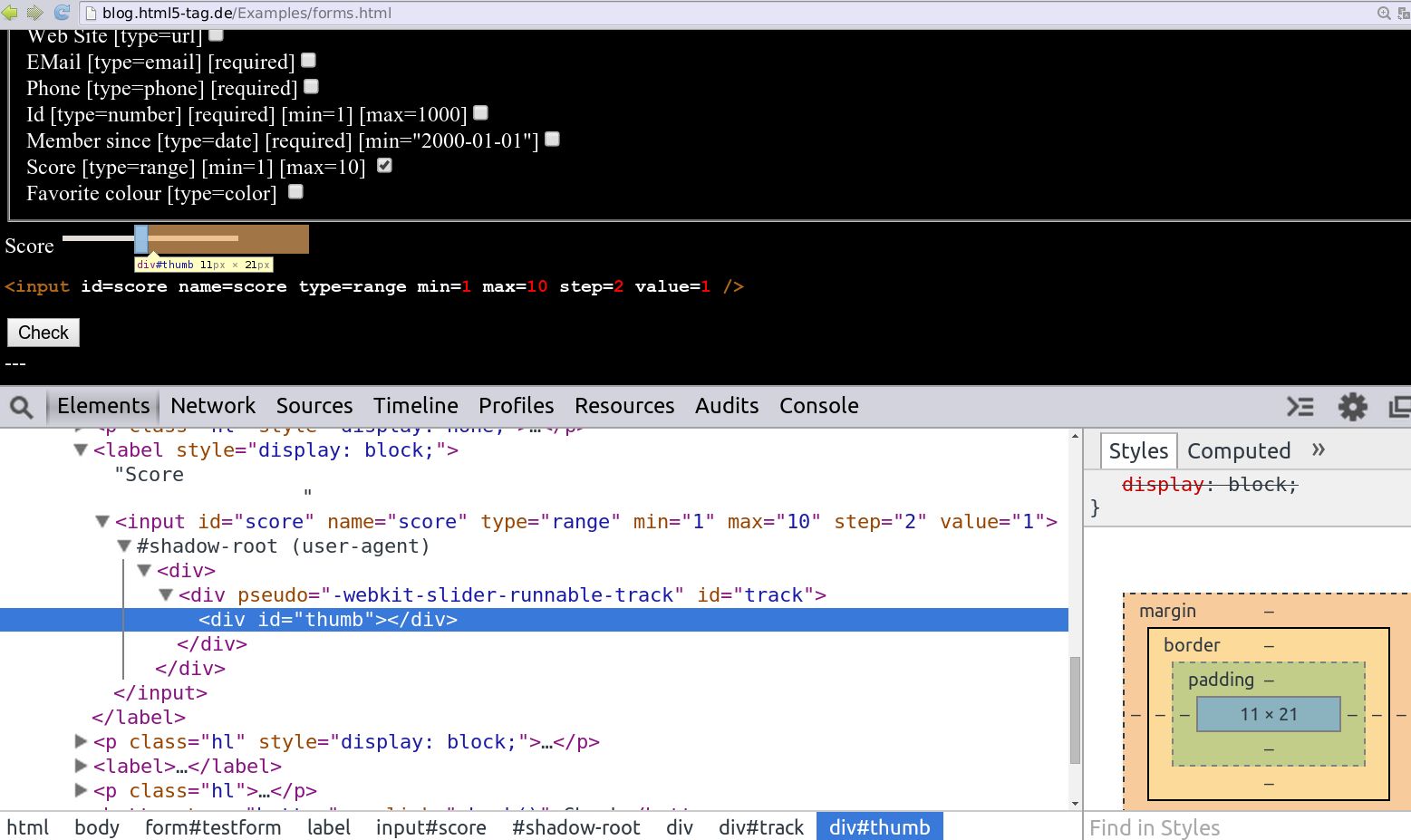Select body in the breadcrumb bar
This screenshot has height=840, width=1411.
(97, 827)
